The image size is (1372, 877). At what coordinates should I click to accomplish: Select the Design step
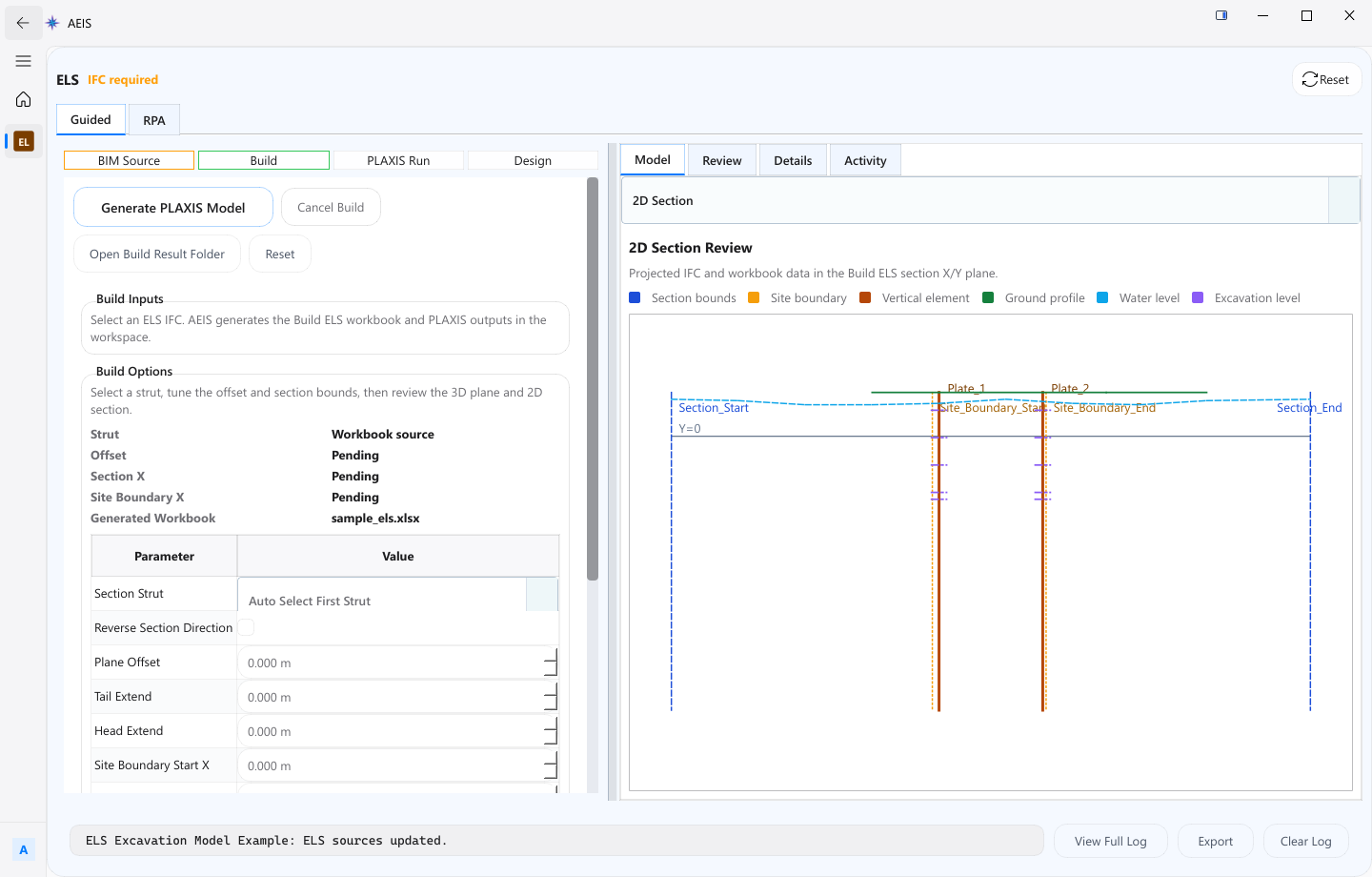click(533, 160)
